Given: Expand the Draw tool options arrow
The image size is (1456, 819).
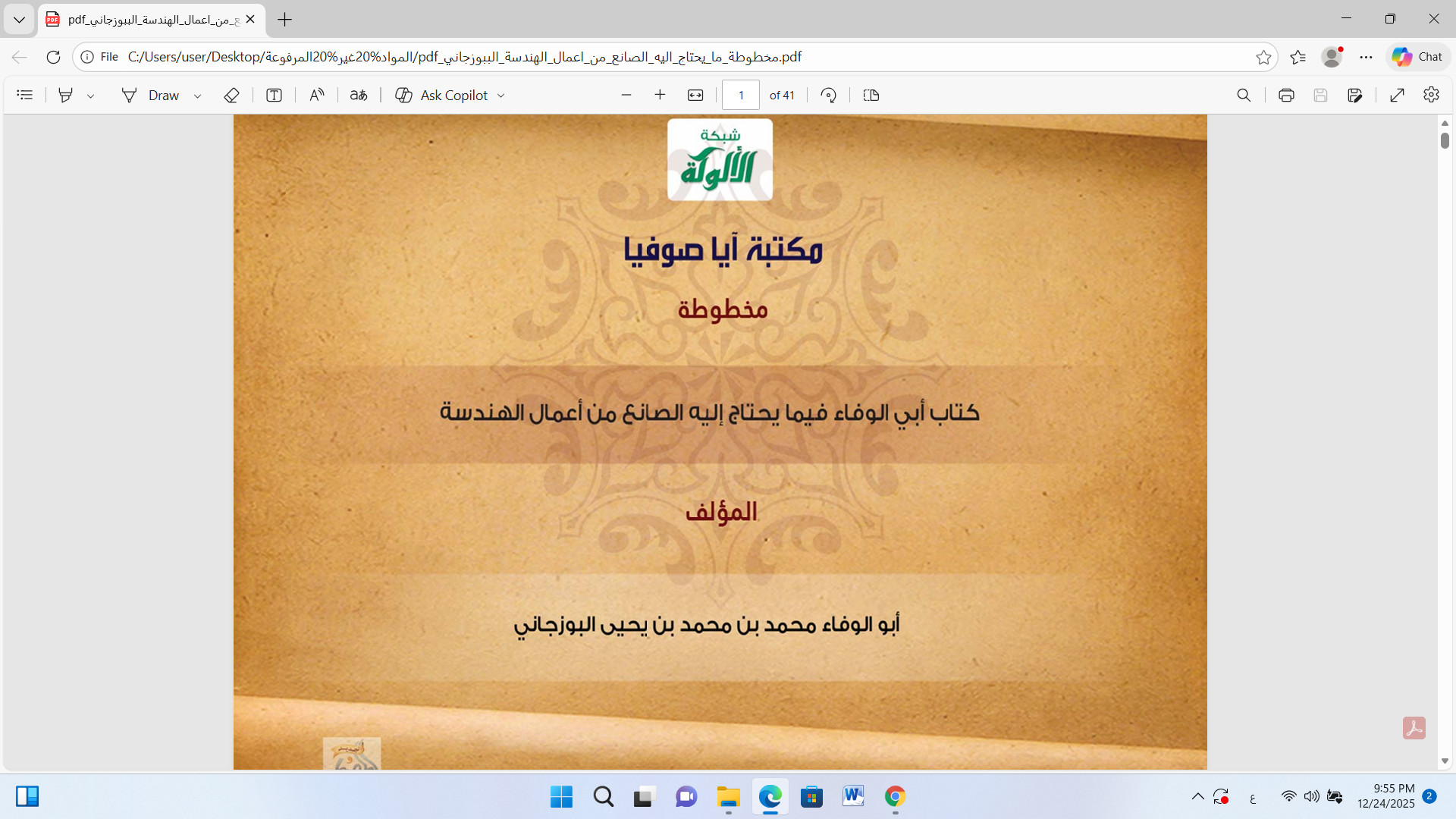Looking at the screenshot, I should pos(197,96).
